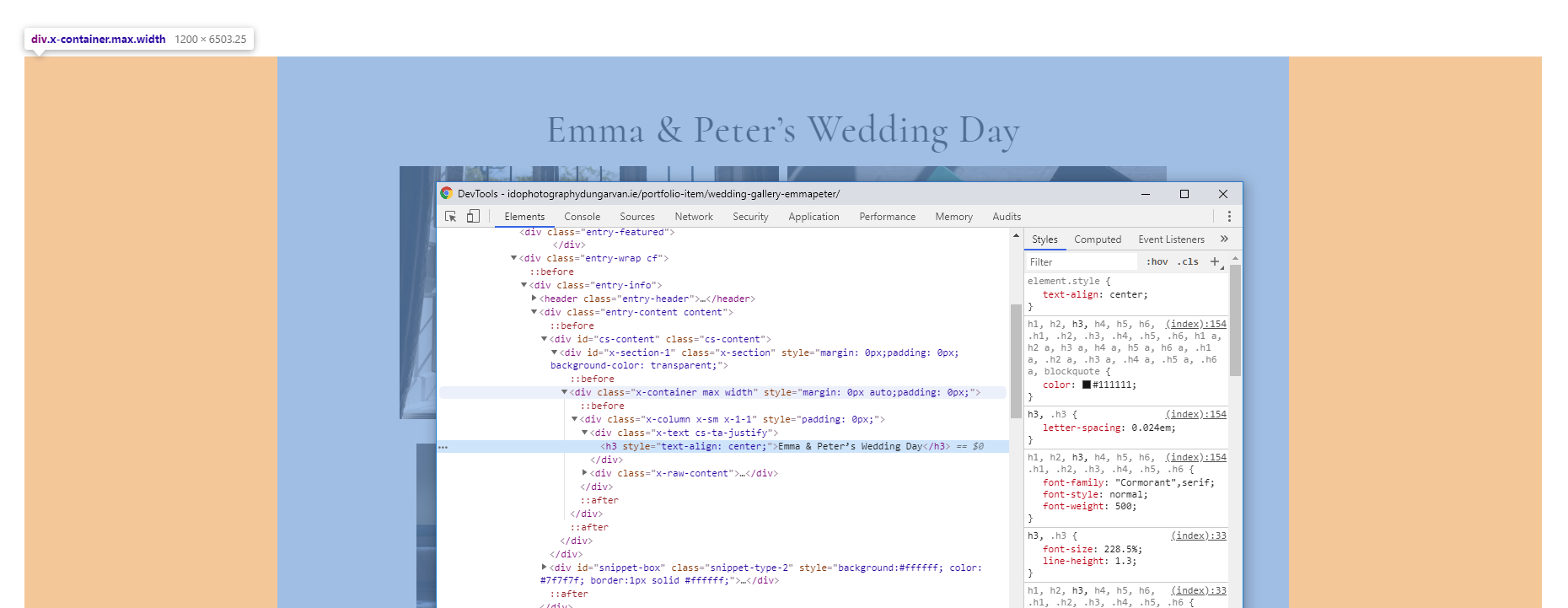Image resolution: width=1568 pixels, height=608 pixels.
Task: Toggle the :hov element state option
Action: tap(1157, 262)
